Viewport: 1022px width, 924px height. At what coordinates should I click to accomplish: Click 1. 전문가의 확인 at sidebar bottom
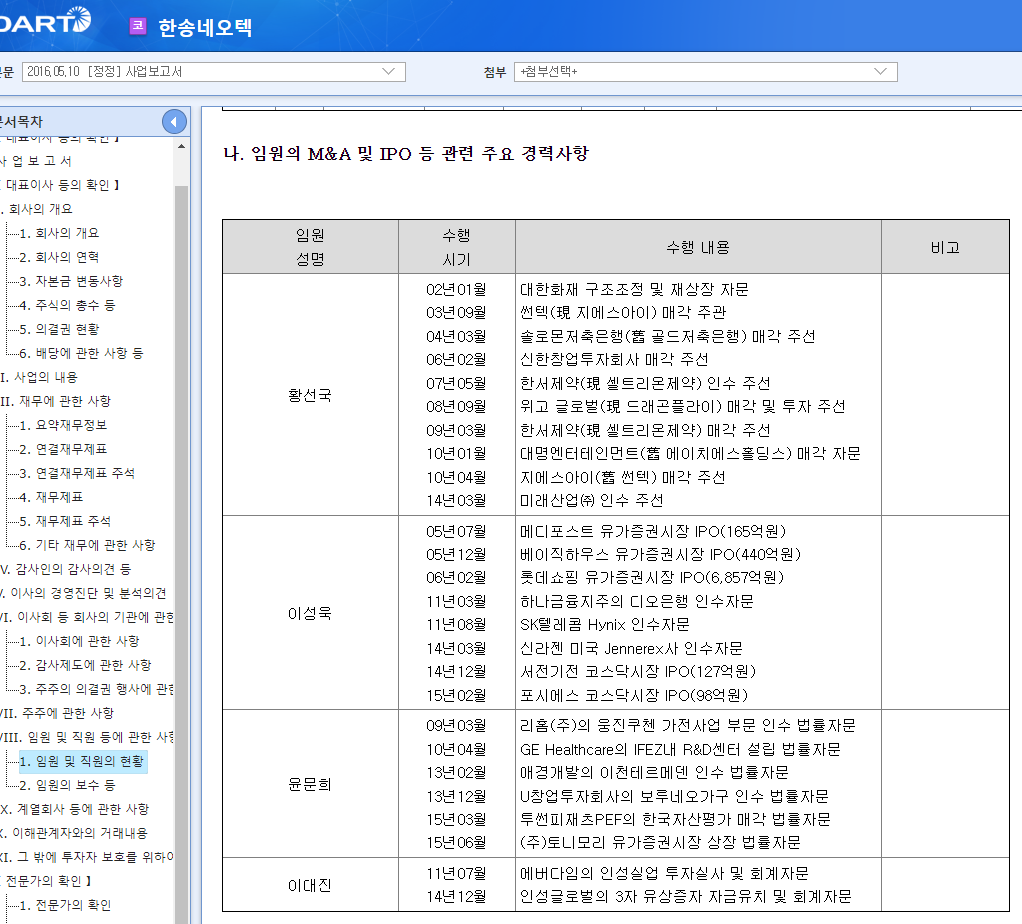[66, 903]
